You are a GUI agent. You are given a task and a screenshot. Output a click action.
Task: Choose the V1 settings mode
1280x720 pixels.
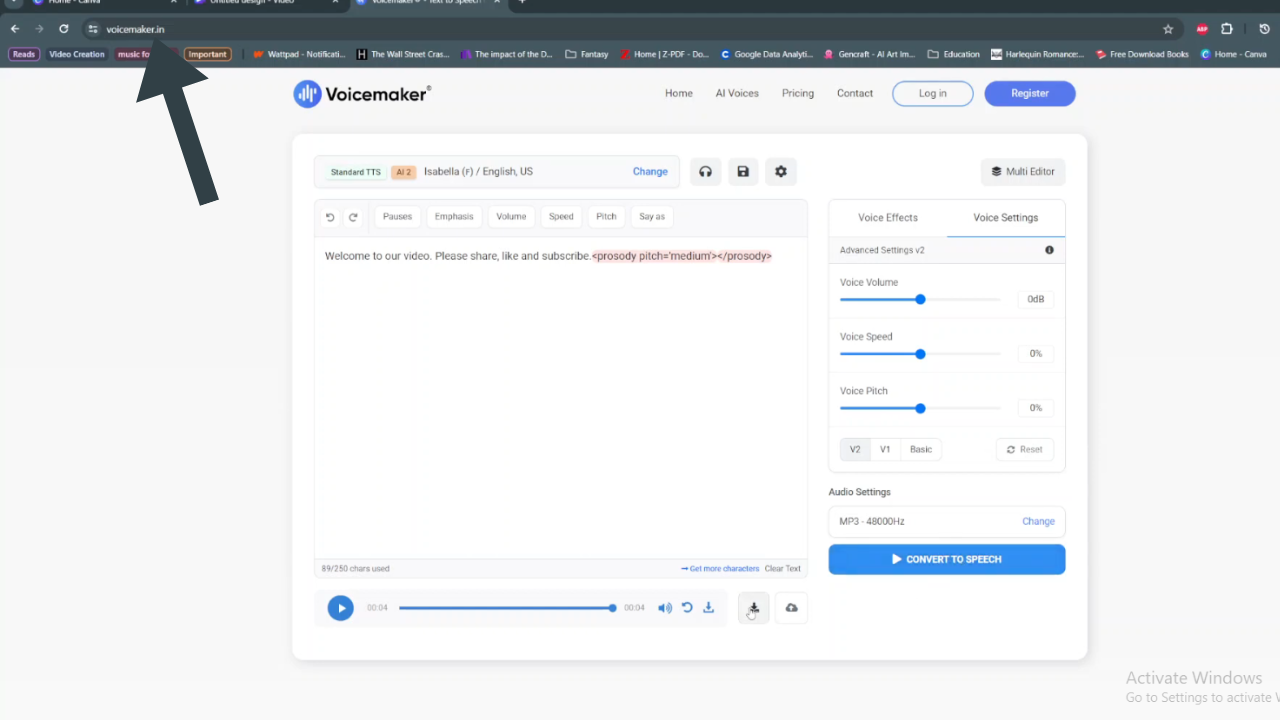click(x=885, y=450)
